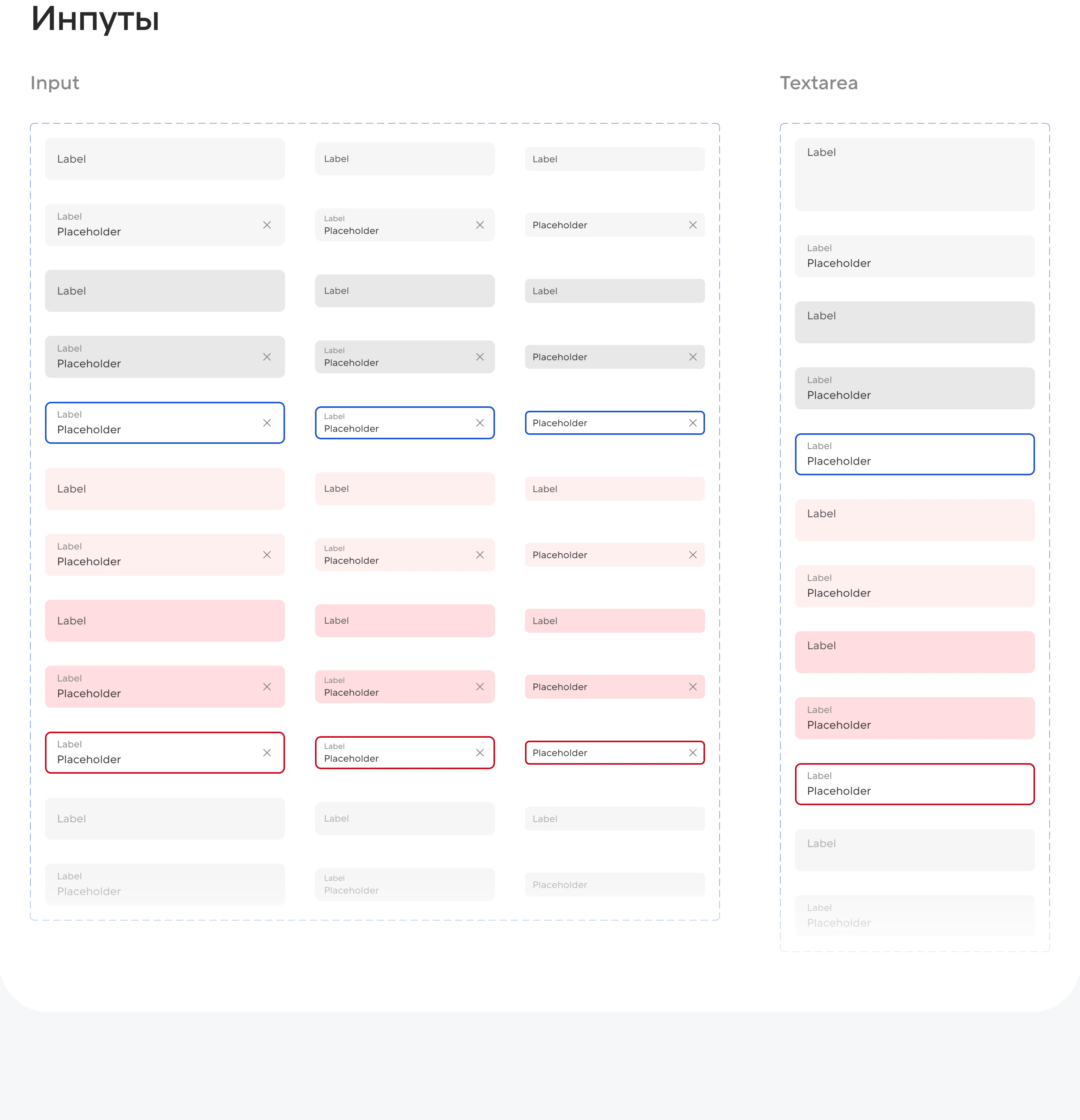Click the gray Placeholder-only disabled input at bottom right
The width and height of the screenshot is (1080, 1120).
[615, 884]
